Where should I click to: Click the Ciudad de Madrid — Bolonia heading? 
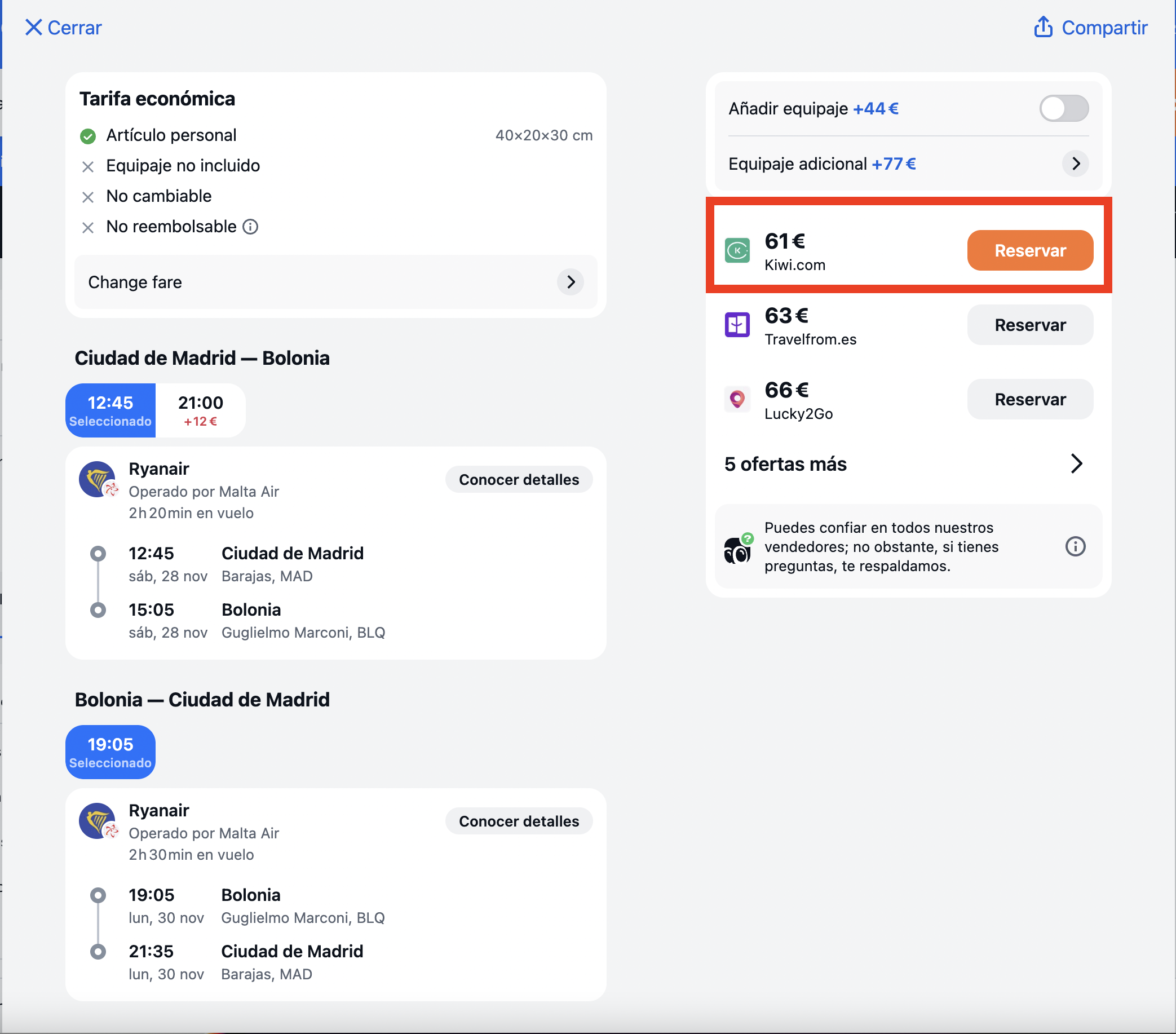(202, 358)
